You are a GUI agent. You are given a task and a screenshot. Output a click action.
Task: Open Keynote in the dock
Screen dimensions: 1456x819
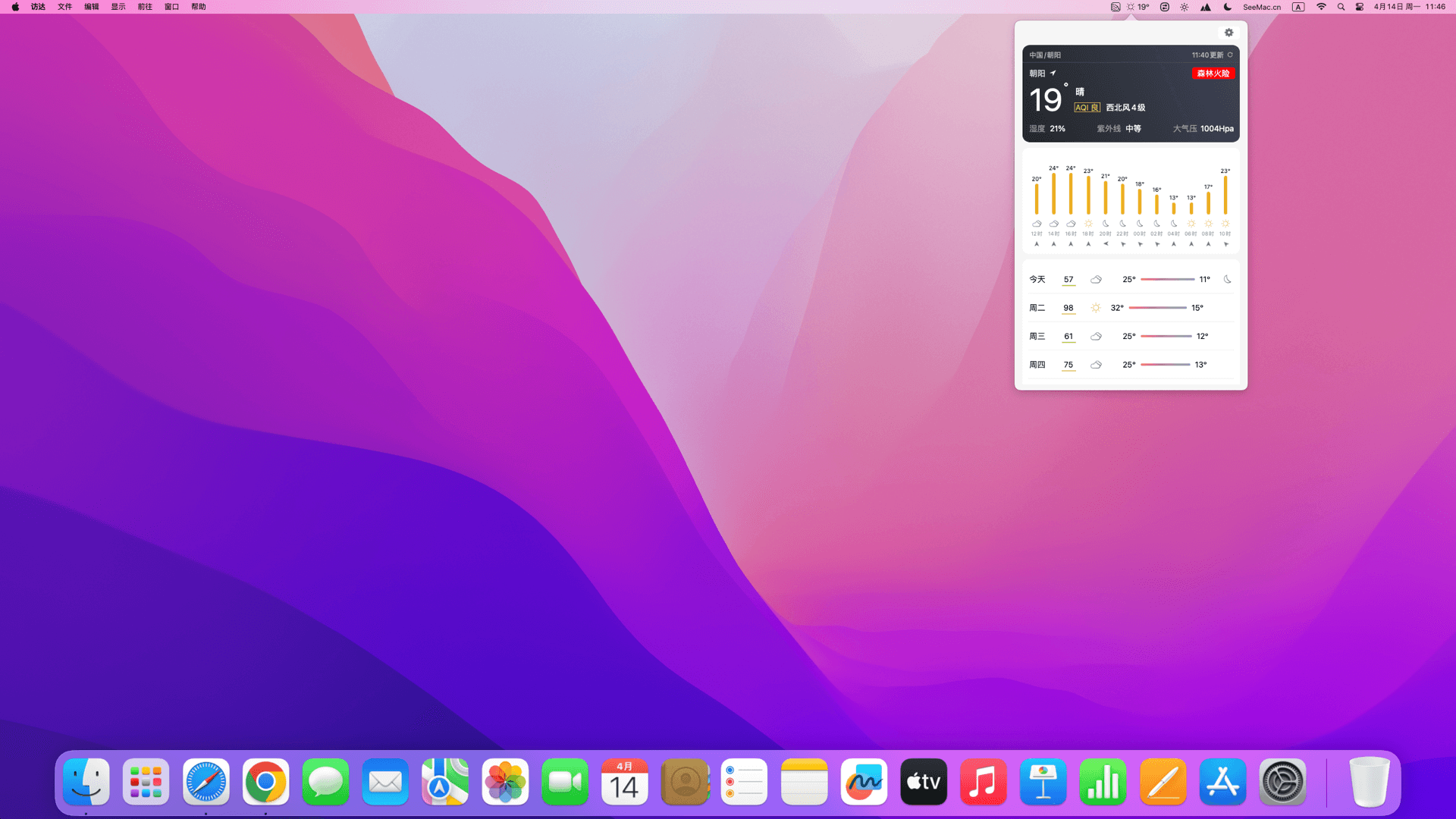(1043, 782)
